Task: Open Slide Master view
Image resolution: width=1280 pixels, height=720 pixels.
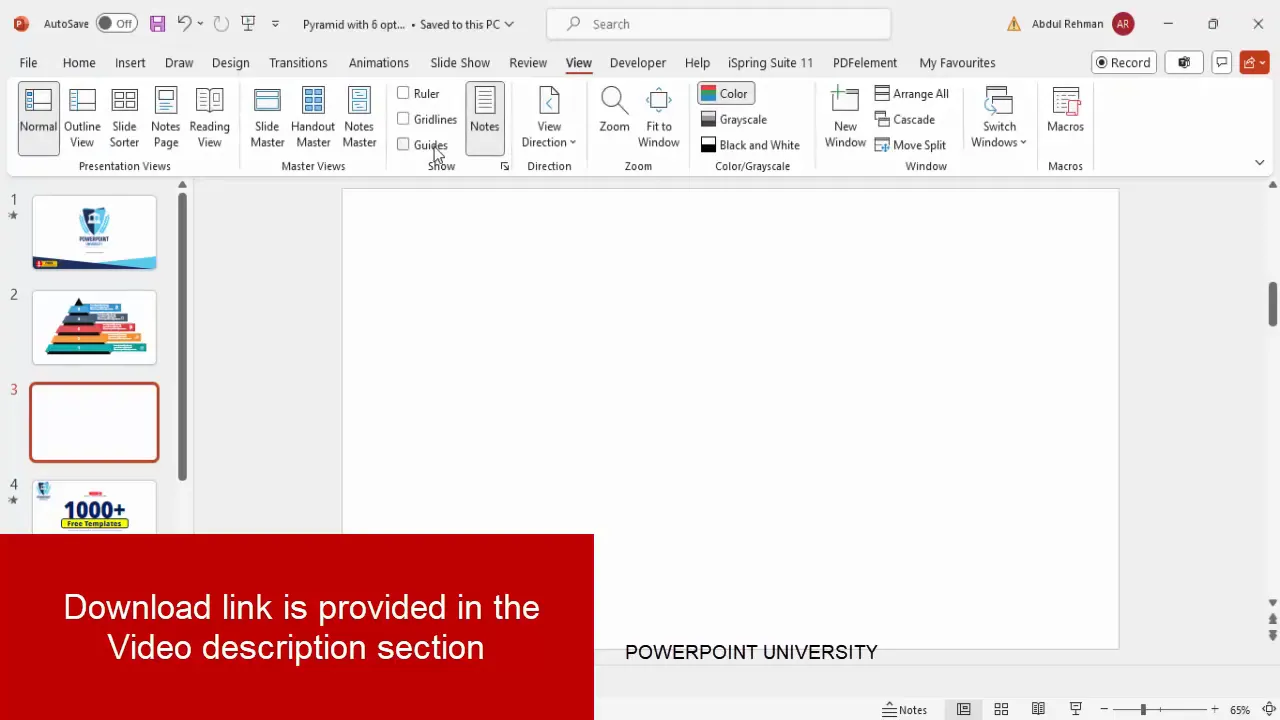Action: (267, 118)
